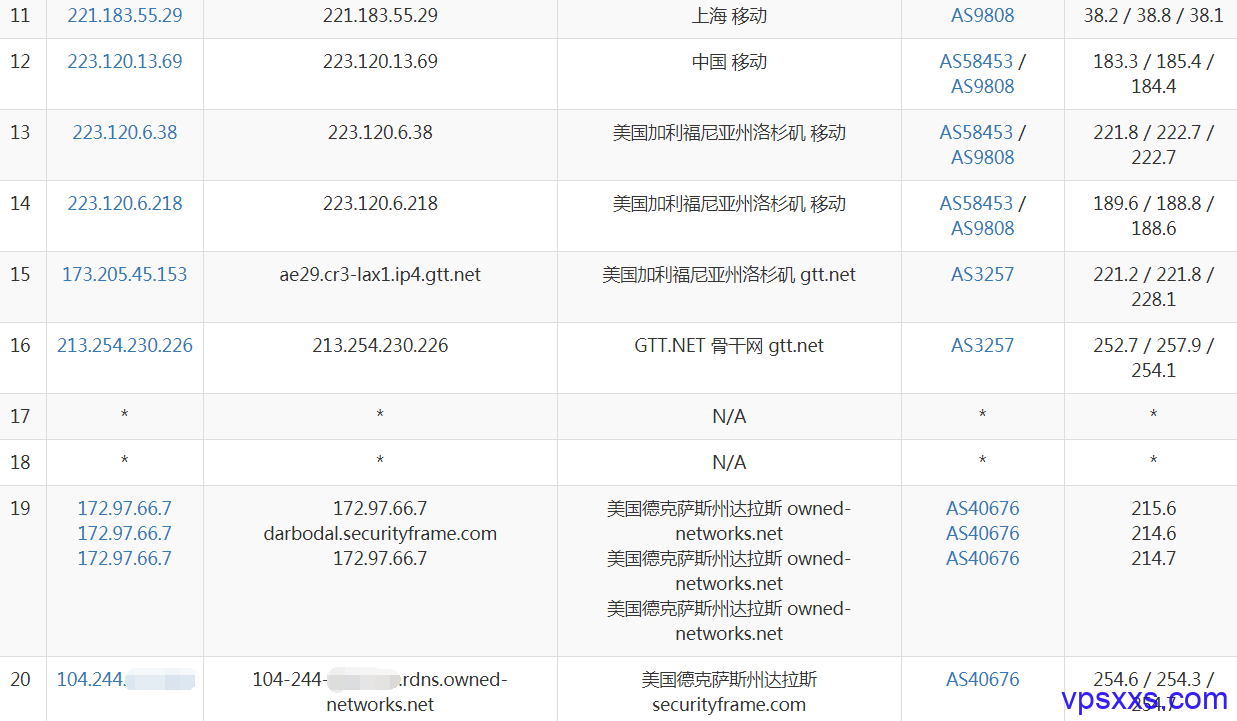Select hop number 19

[x=20, y=508]
